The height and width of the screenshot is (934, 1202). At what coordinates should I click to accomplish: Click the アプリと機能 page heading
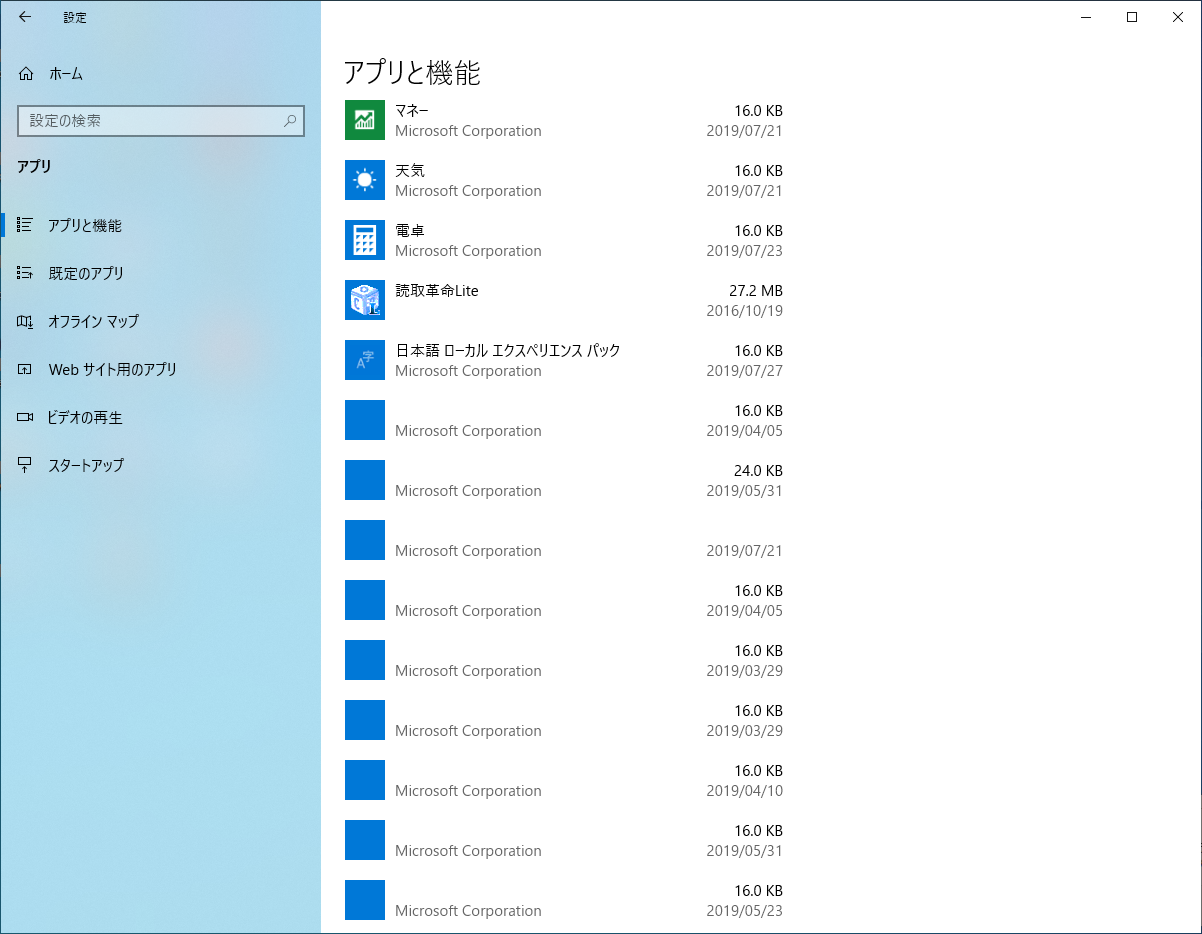tap(412, 72)
